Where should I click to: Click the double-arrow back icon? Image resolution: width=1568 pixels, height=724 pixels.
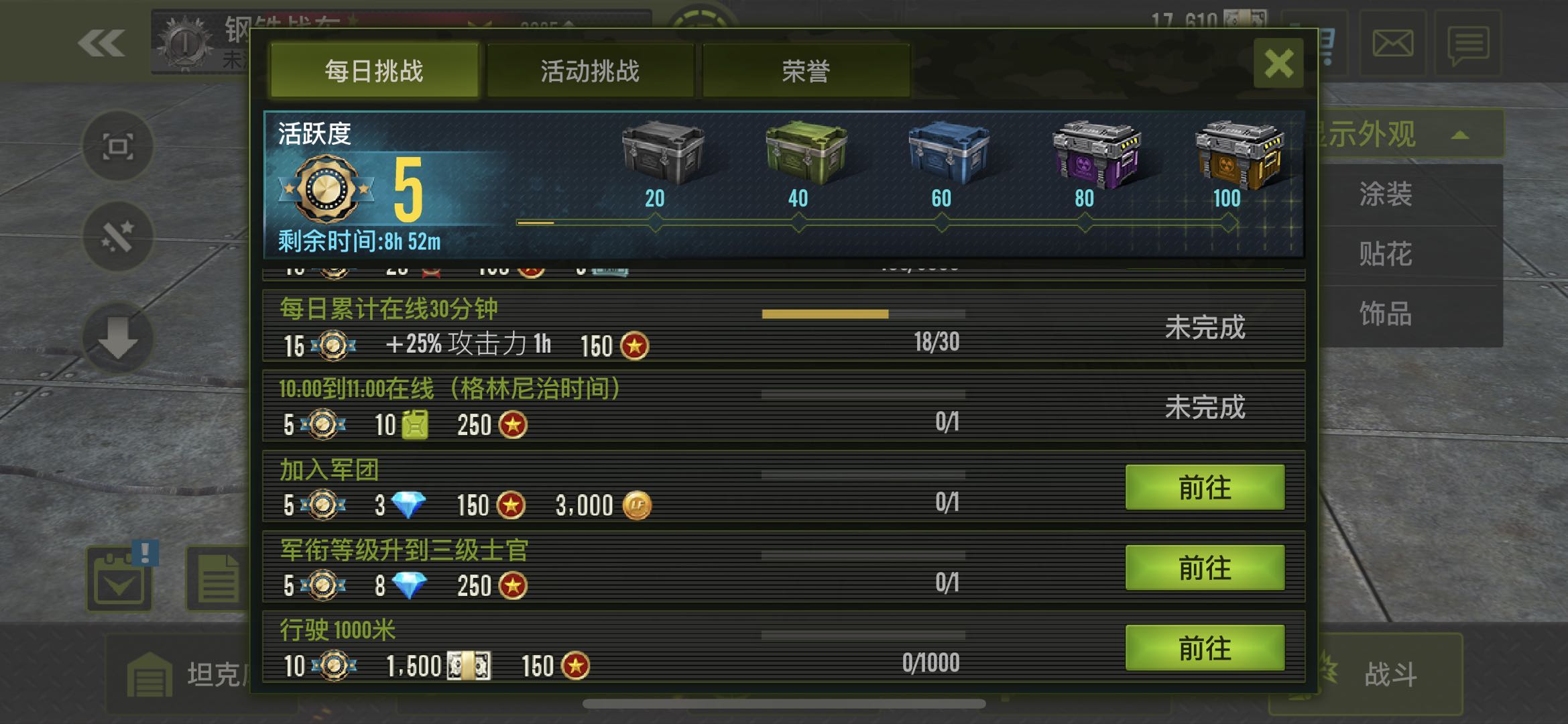pyautogui.click(x=101, y=44)
